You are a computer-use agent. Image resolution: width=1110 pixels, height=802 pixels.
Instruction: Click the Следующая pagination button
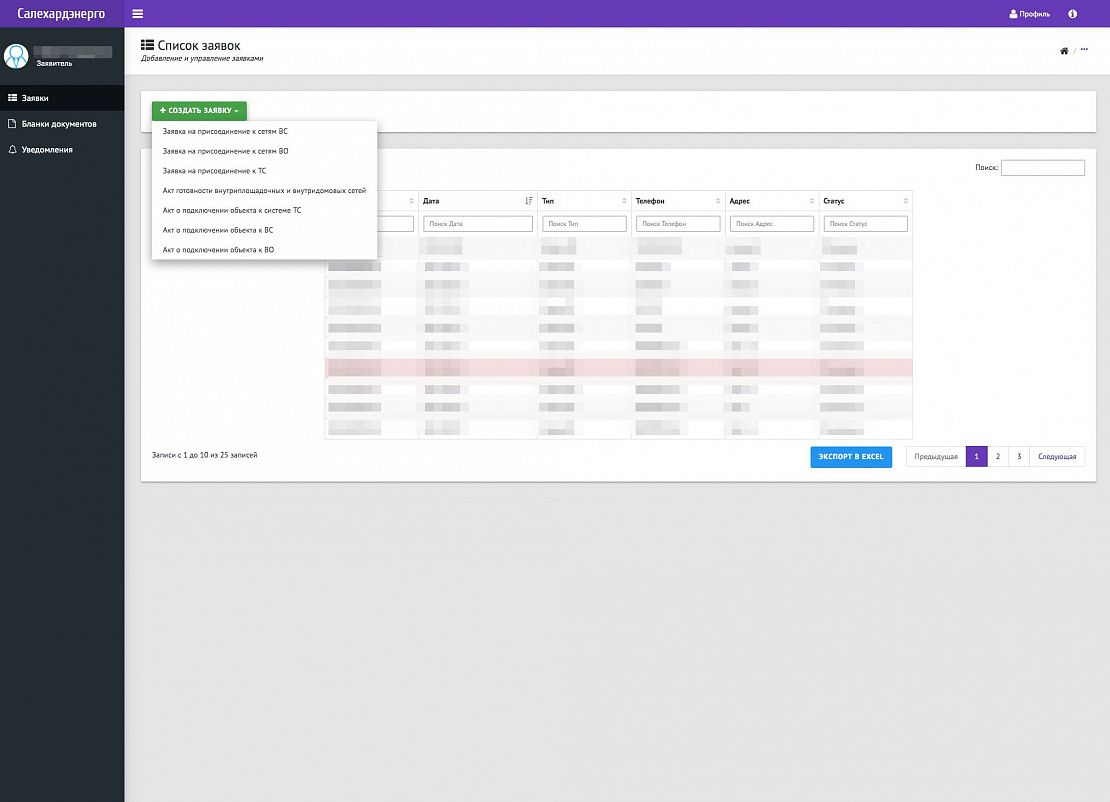coord(1056,456)
